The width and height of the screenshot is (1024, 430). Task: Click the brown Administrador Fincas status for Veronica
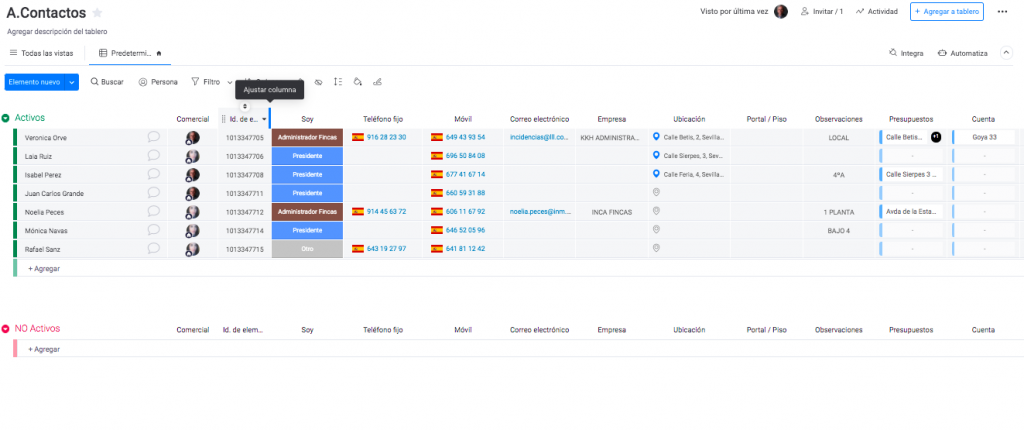[x=307, y=137]
